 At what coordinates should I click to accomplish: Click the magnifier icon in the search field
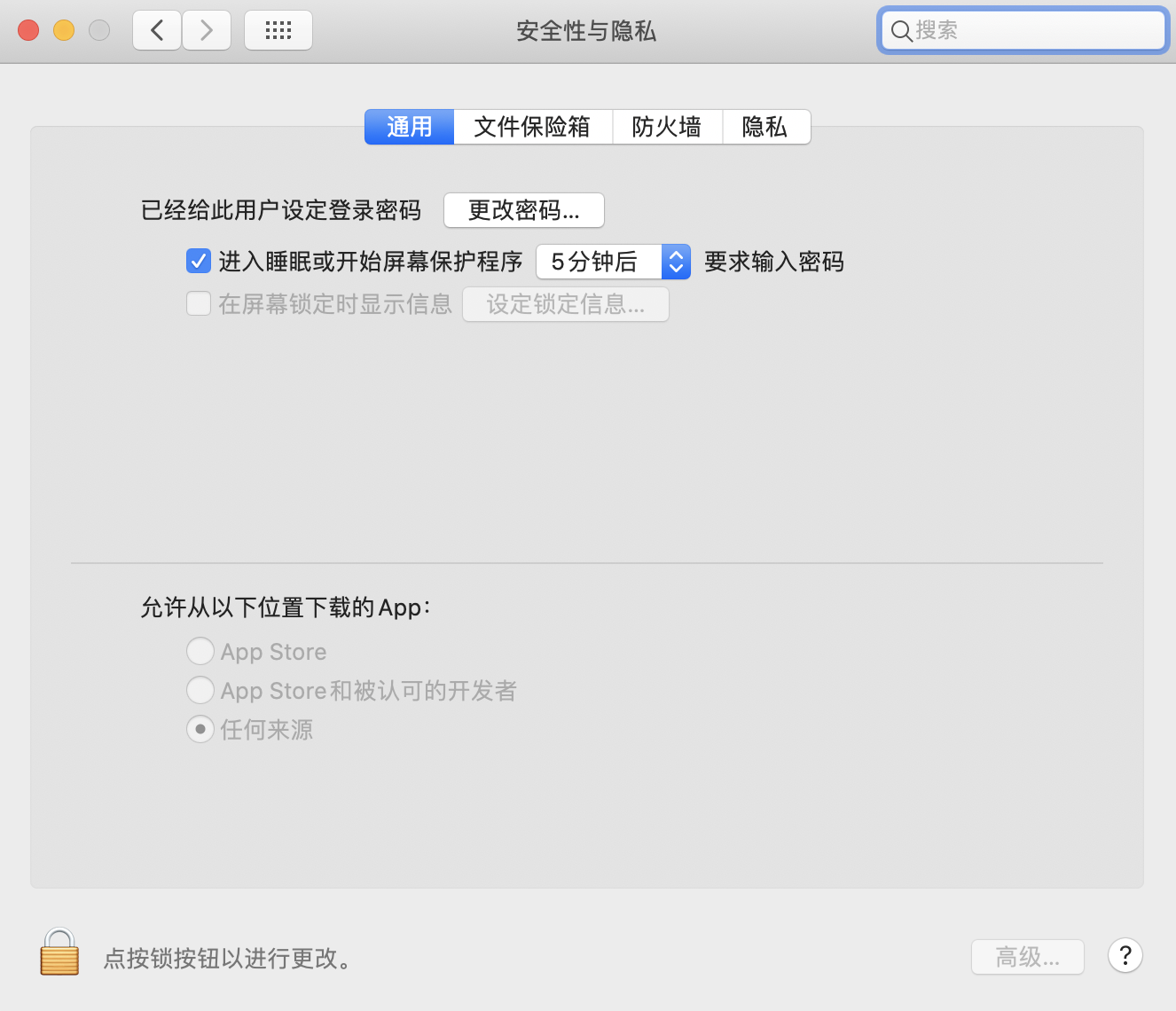901,31
